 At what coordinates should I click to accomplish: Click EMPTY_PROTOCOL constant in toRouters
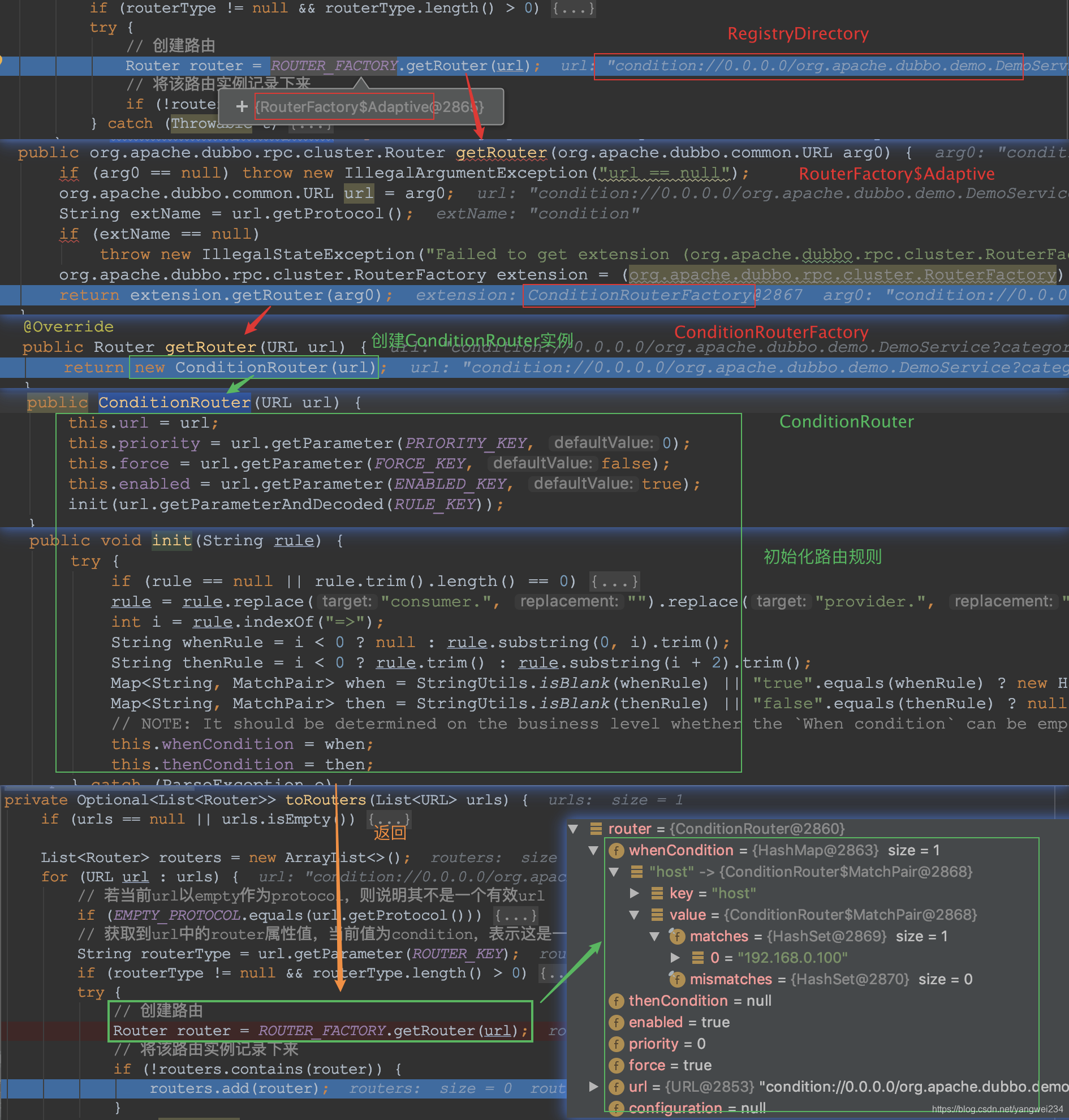176,915
